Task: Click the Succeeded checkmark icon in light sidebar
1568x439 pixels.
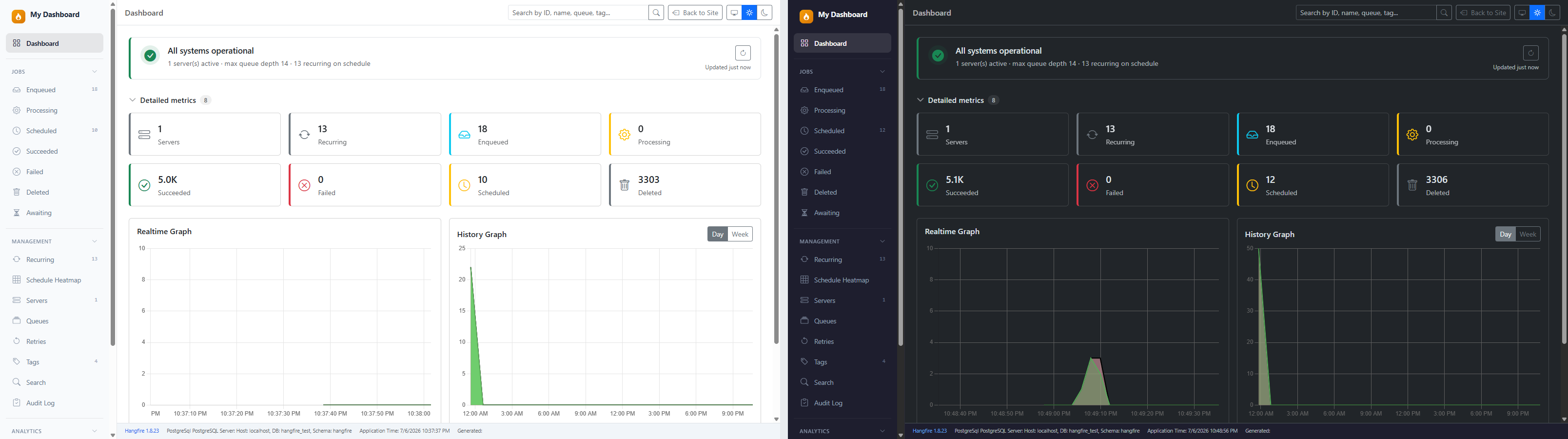Action: (17, 152)
